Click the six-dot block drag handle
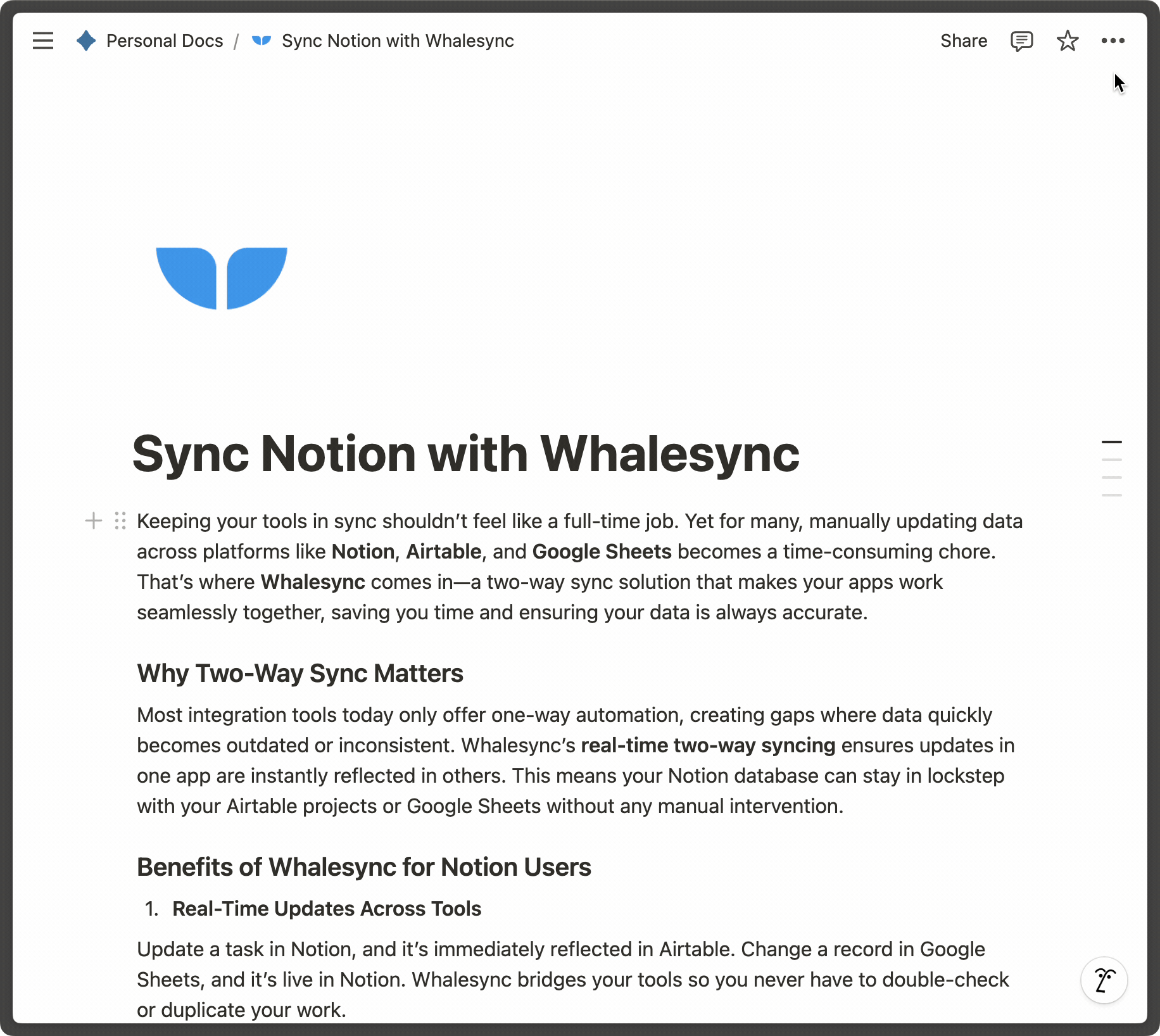This screenshot has height=1036, width=1160. point(120,521)
